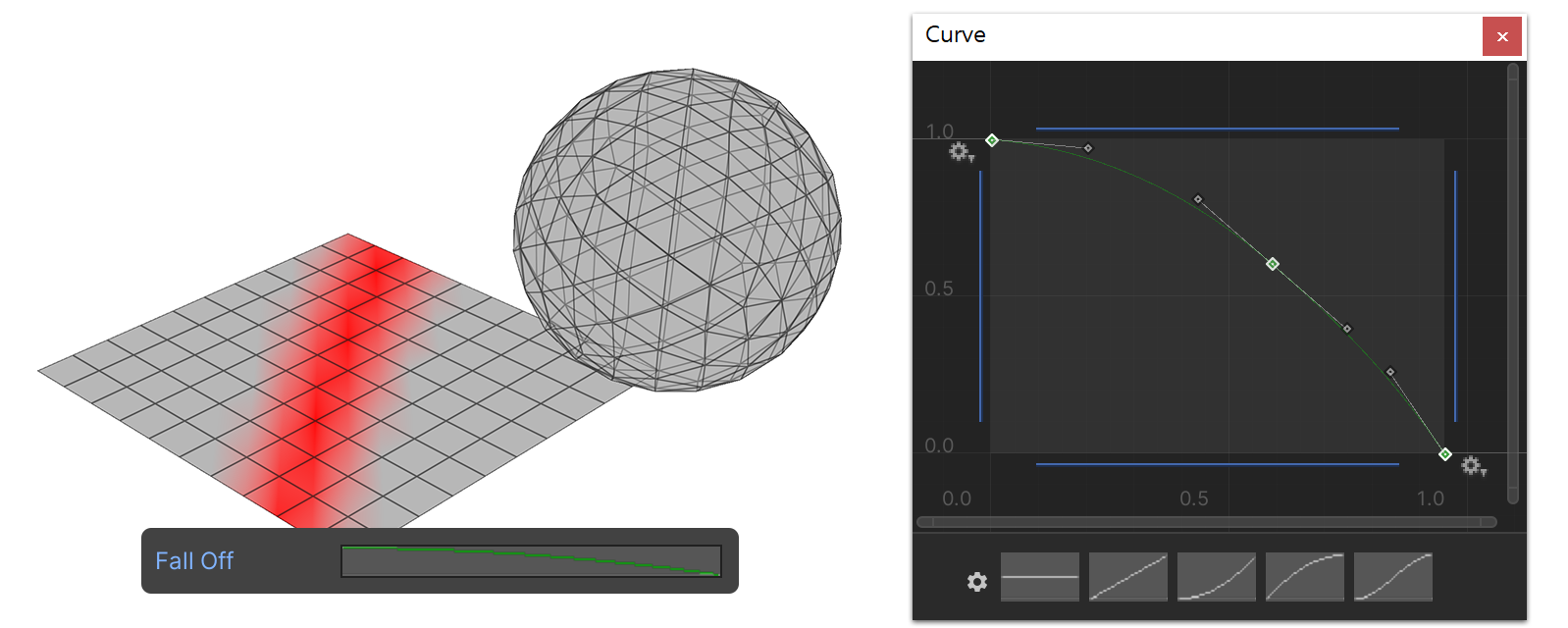The image size is (1568, 628).
Task: Click the last keyframe's left tangent handle
Action: pos(1389,372)
